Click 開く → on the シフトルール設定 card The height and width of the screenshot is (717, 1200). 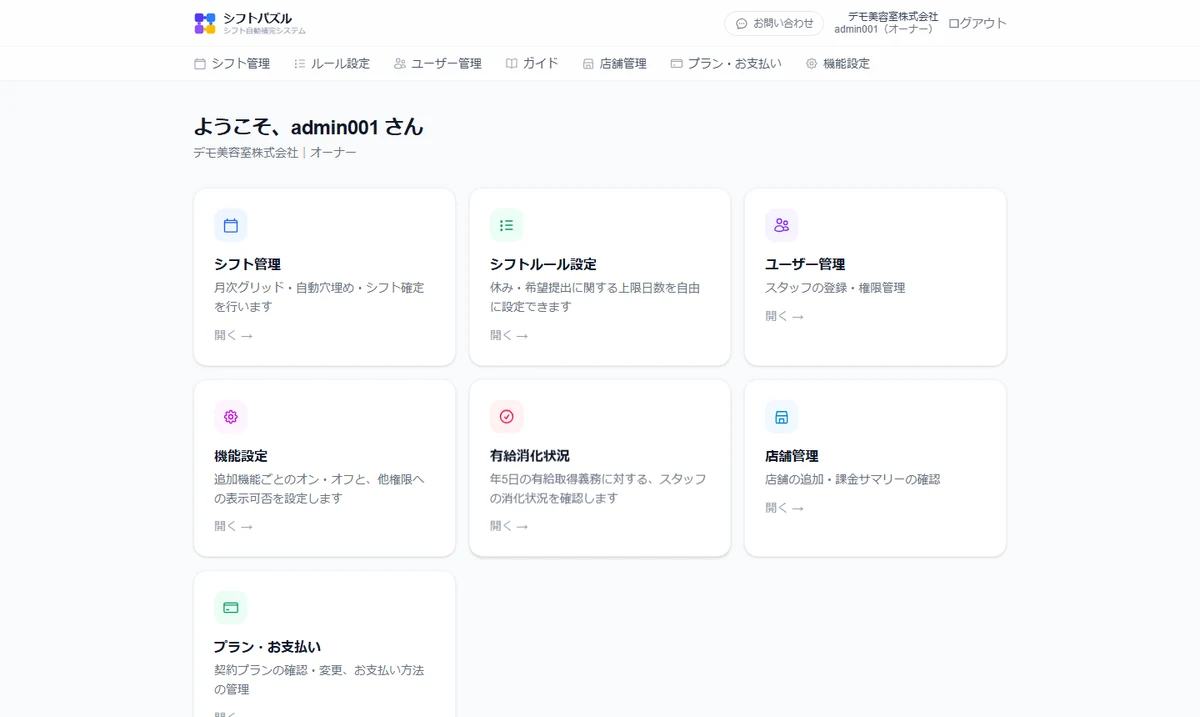click(x=509, y=335)
